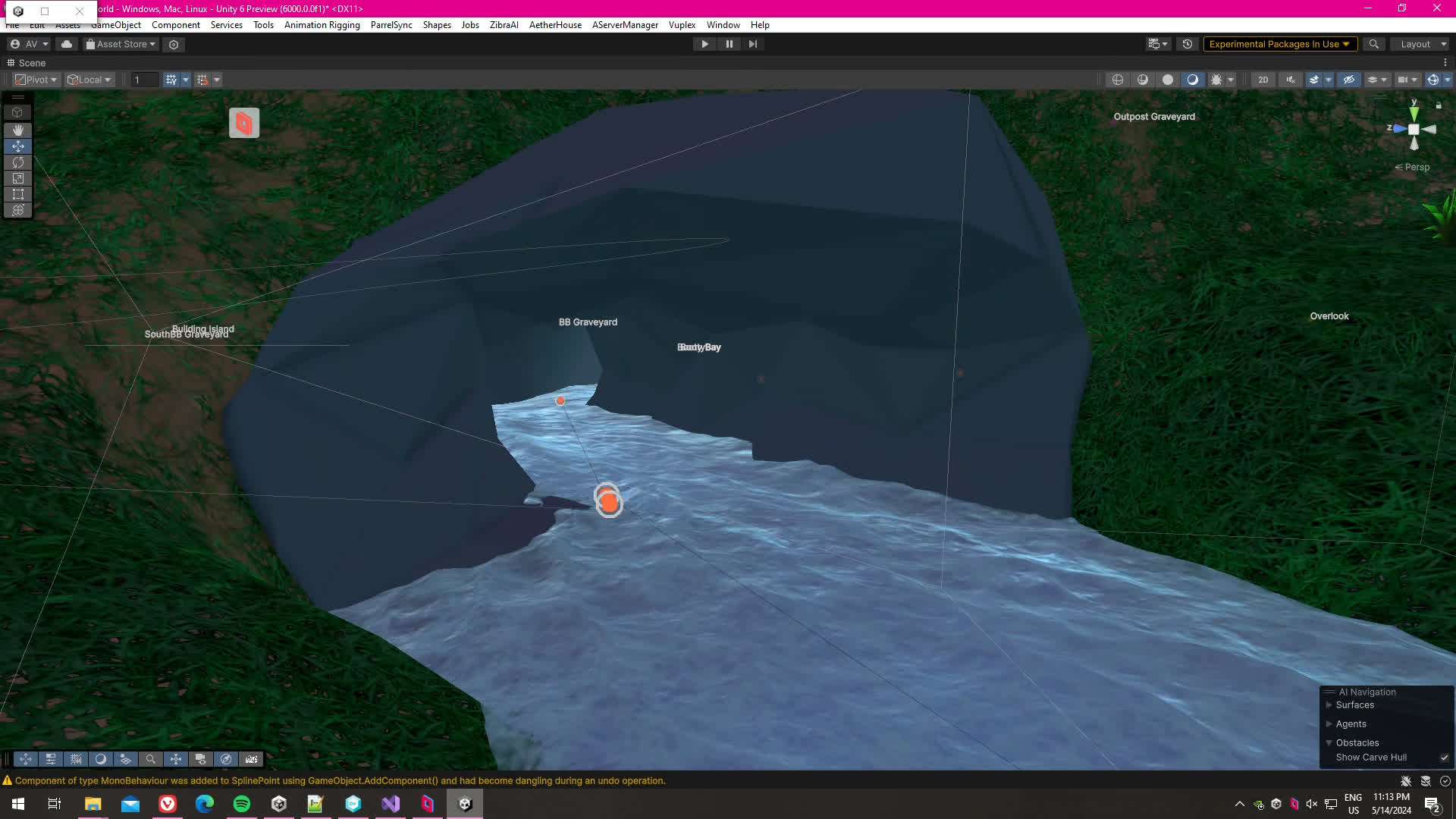1456x819 pixels.
Task: Open Undo History icon
Action: tap(1188, 44)
